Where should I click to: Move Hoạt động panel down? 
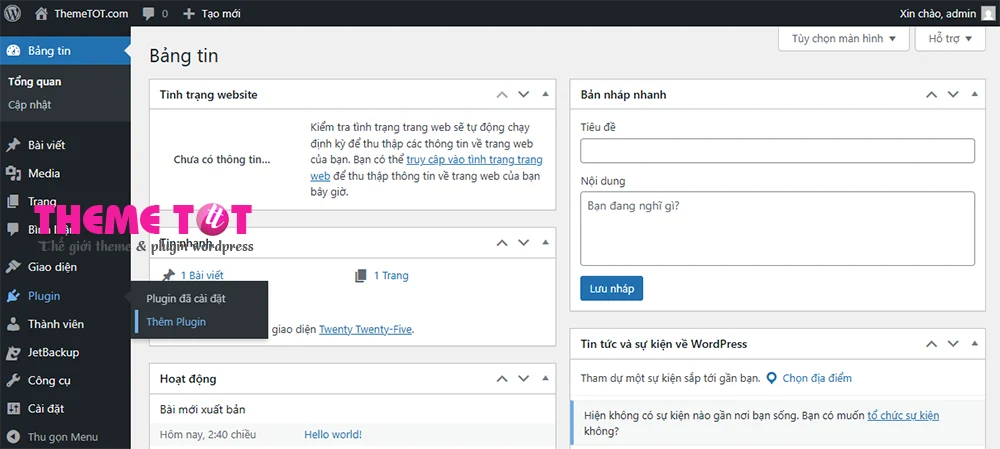524,378
